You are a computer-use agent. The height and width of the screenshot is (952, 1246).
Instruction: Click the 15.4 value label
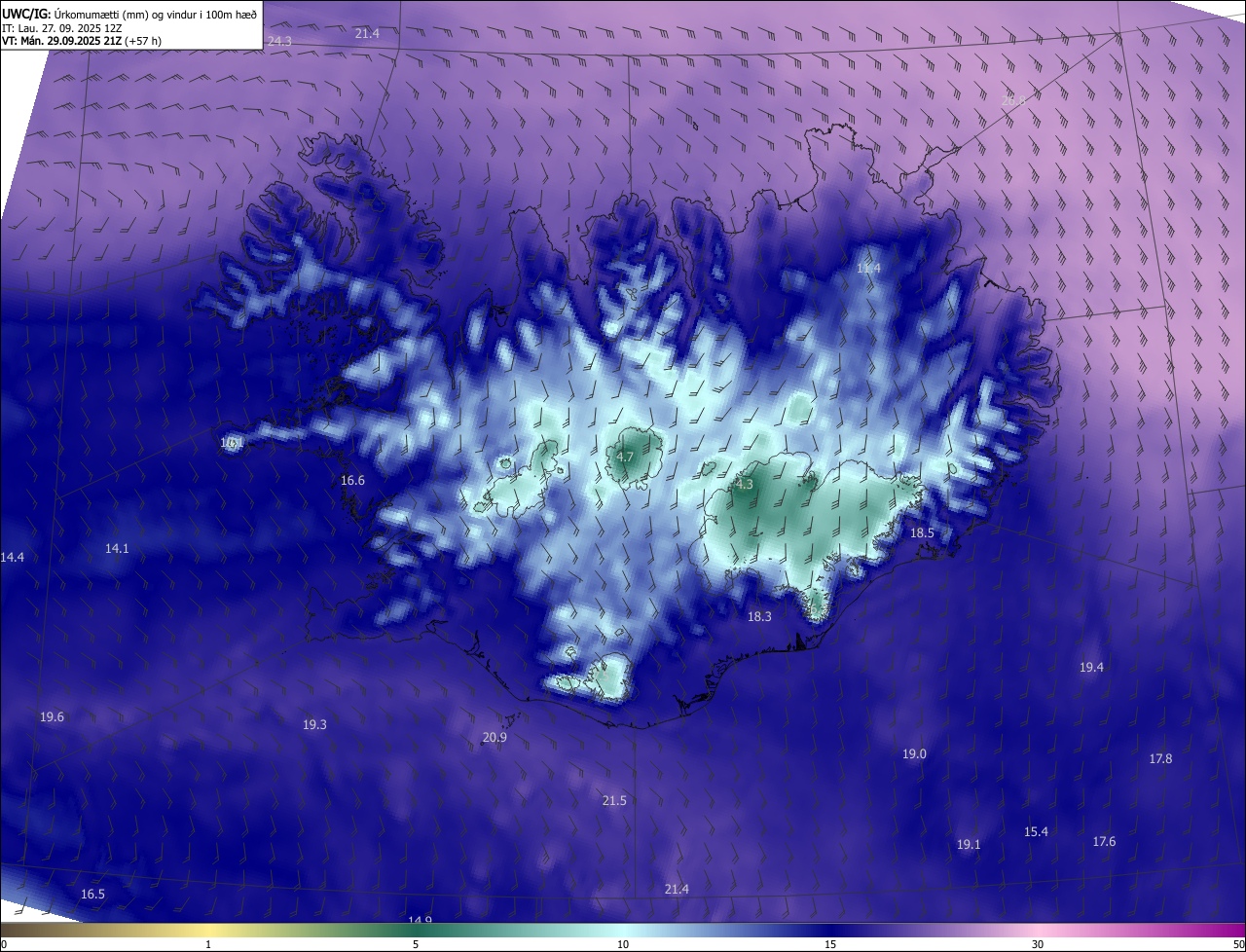1036,832
